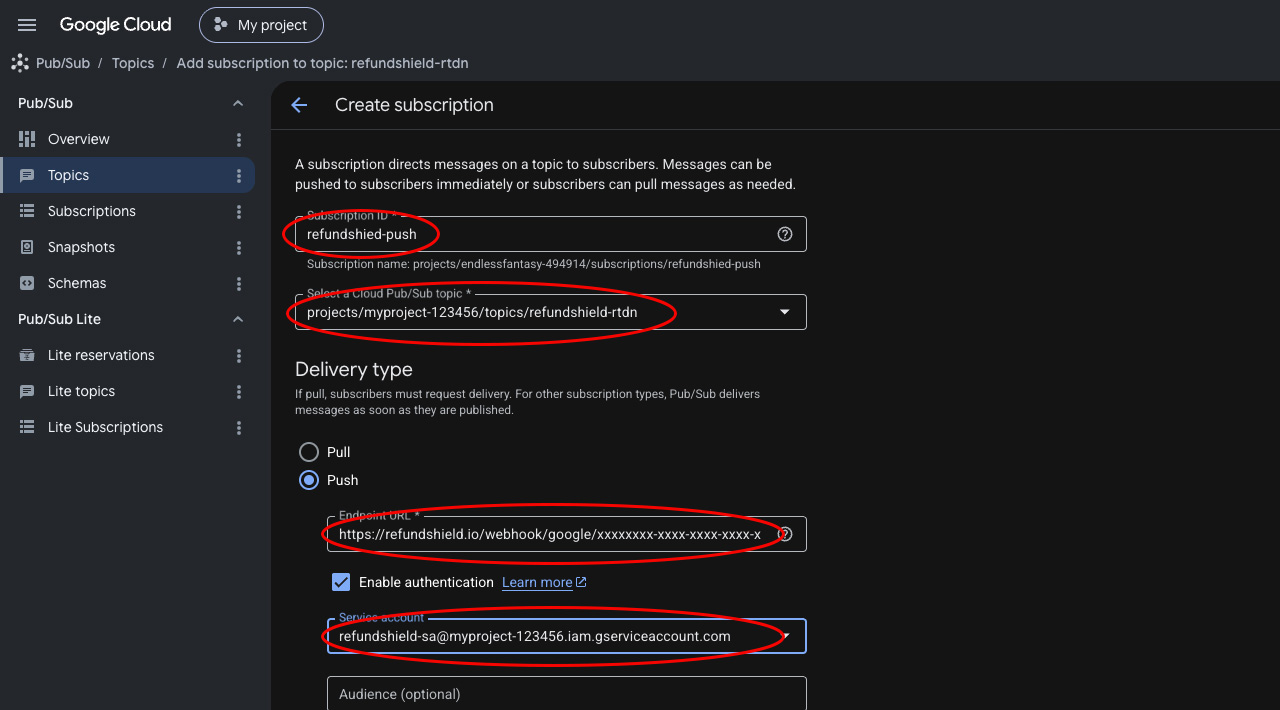Open the Service account dropdown
The height and width of the screenshot is (710, 1280).
567,636
